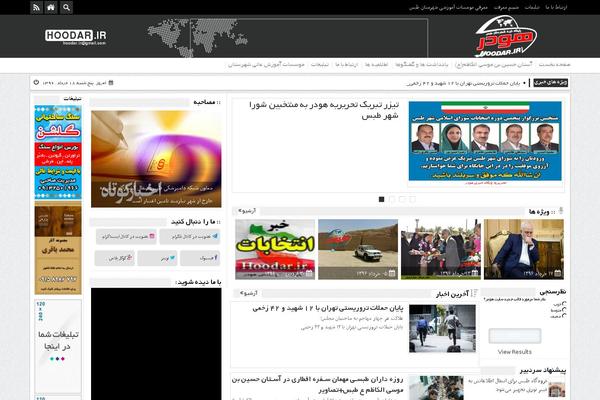Click the red Hoodar logo

pos(505,36)
